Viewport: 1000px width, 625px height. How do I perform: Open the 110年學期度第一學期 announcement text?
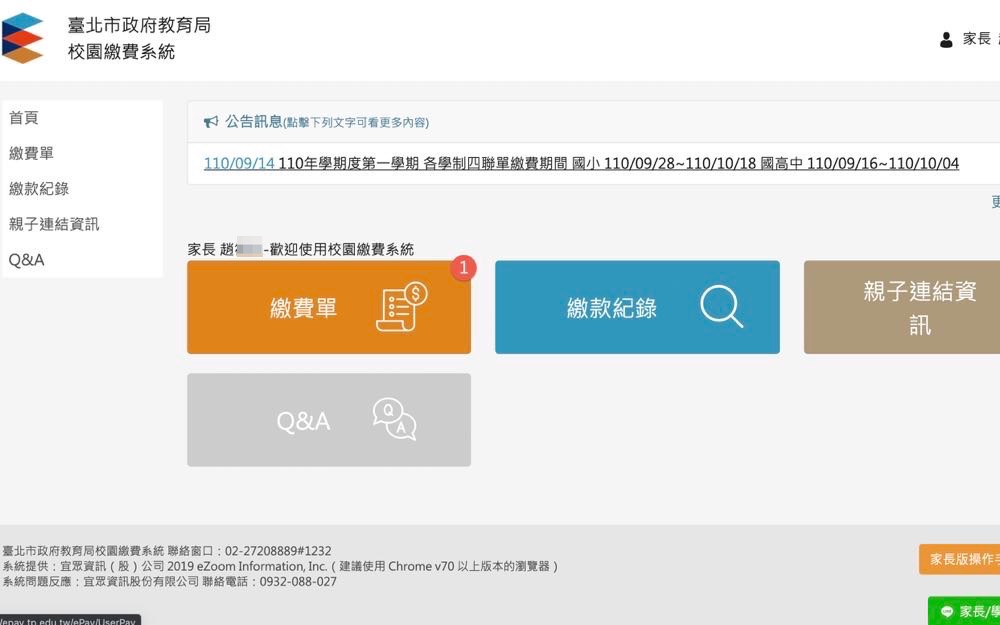(618, 163)
